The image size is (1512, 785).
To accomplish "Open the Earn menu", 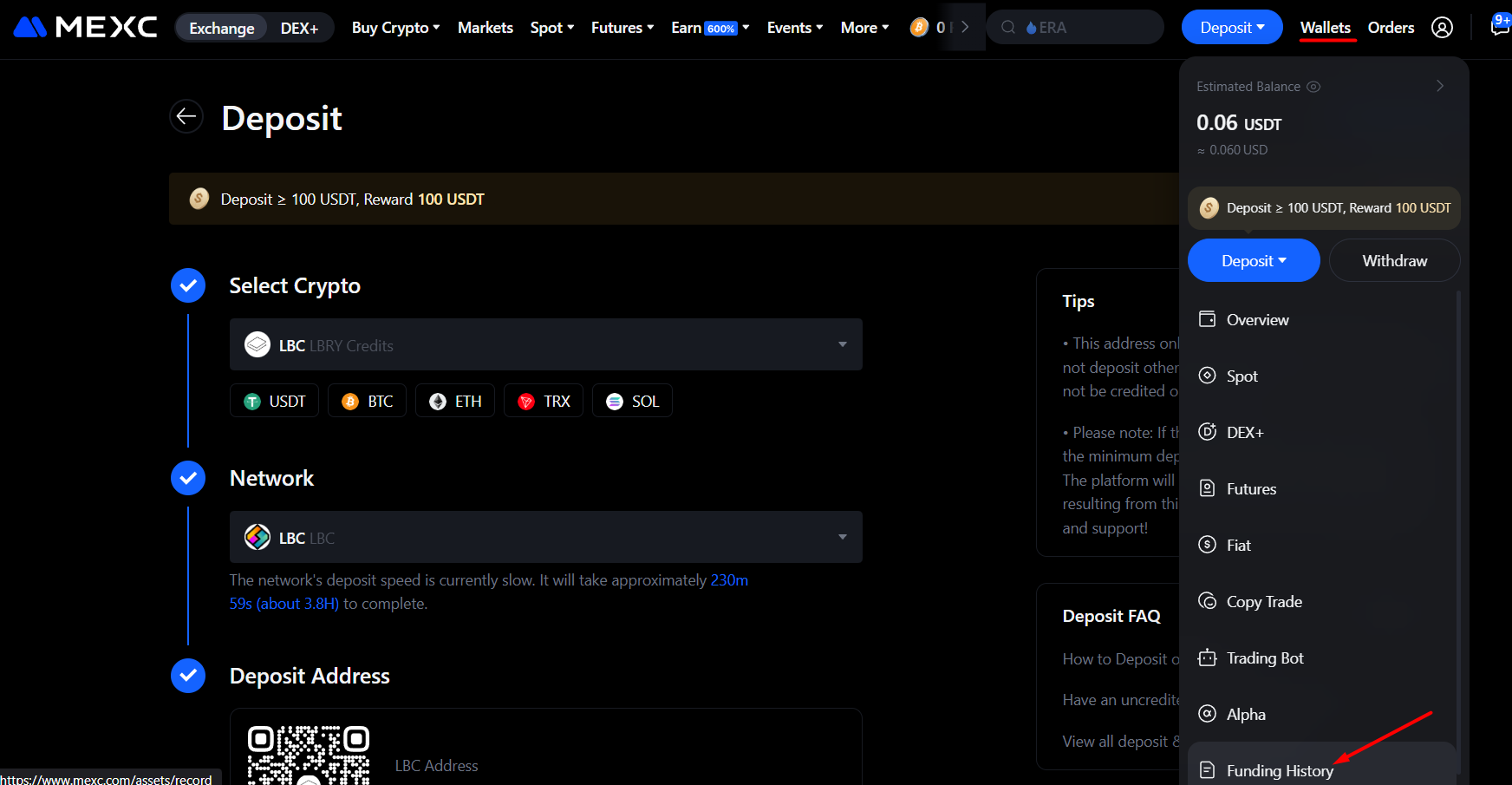I will tap(710, 28).
